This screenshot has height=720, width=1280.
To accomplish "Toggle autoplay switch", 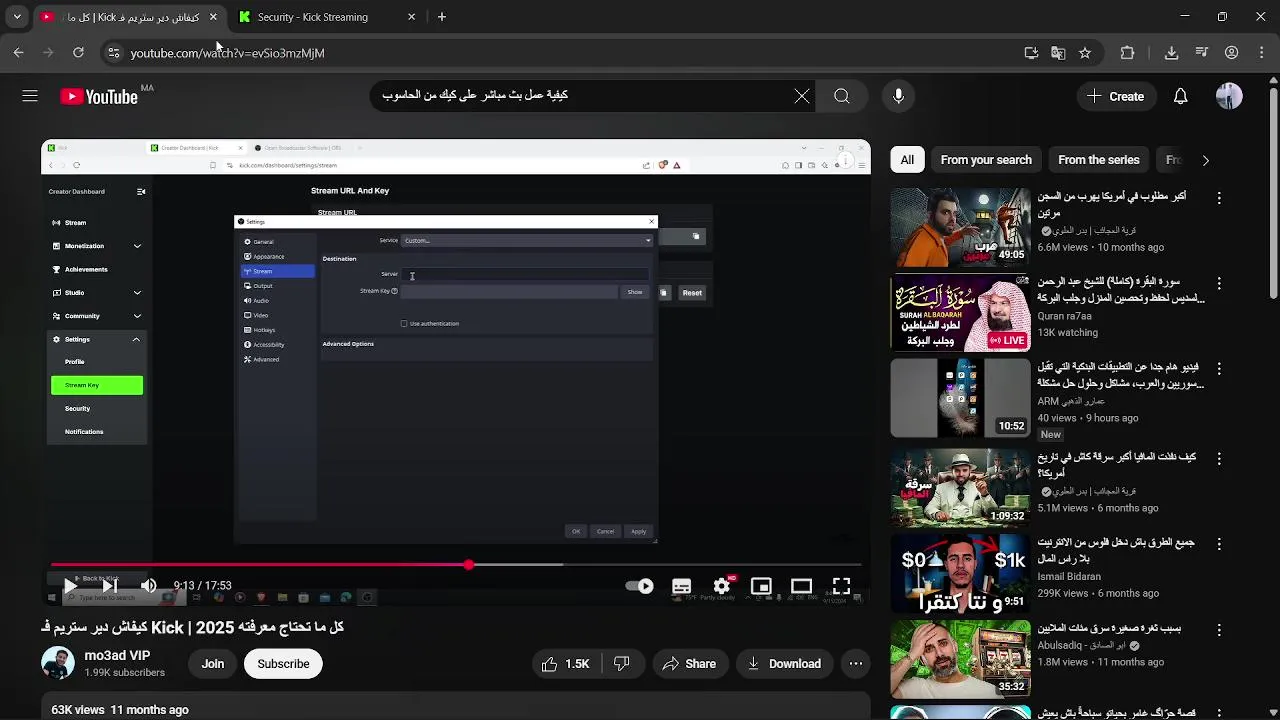I will [639, 586].
